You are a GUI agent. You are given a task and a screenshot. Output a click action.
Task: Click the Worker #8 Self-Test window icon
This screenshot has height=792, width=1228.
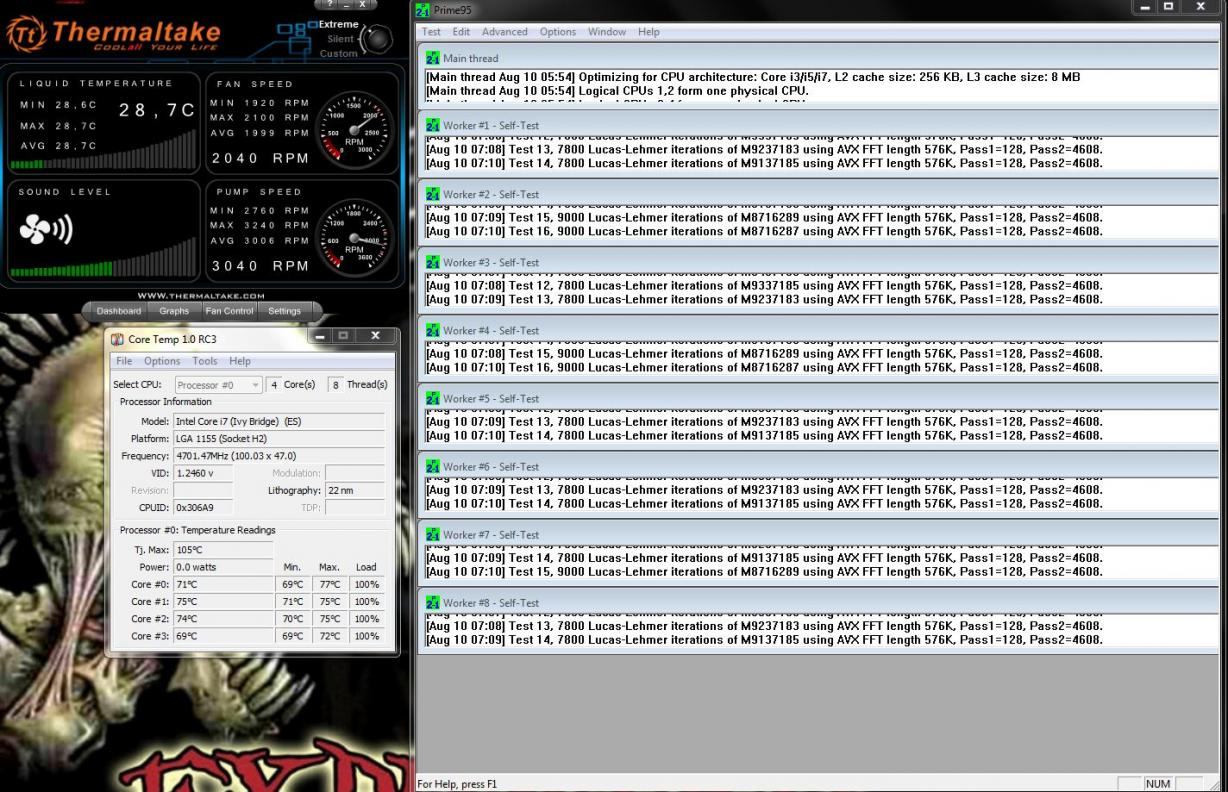432,603
